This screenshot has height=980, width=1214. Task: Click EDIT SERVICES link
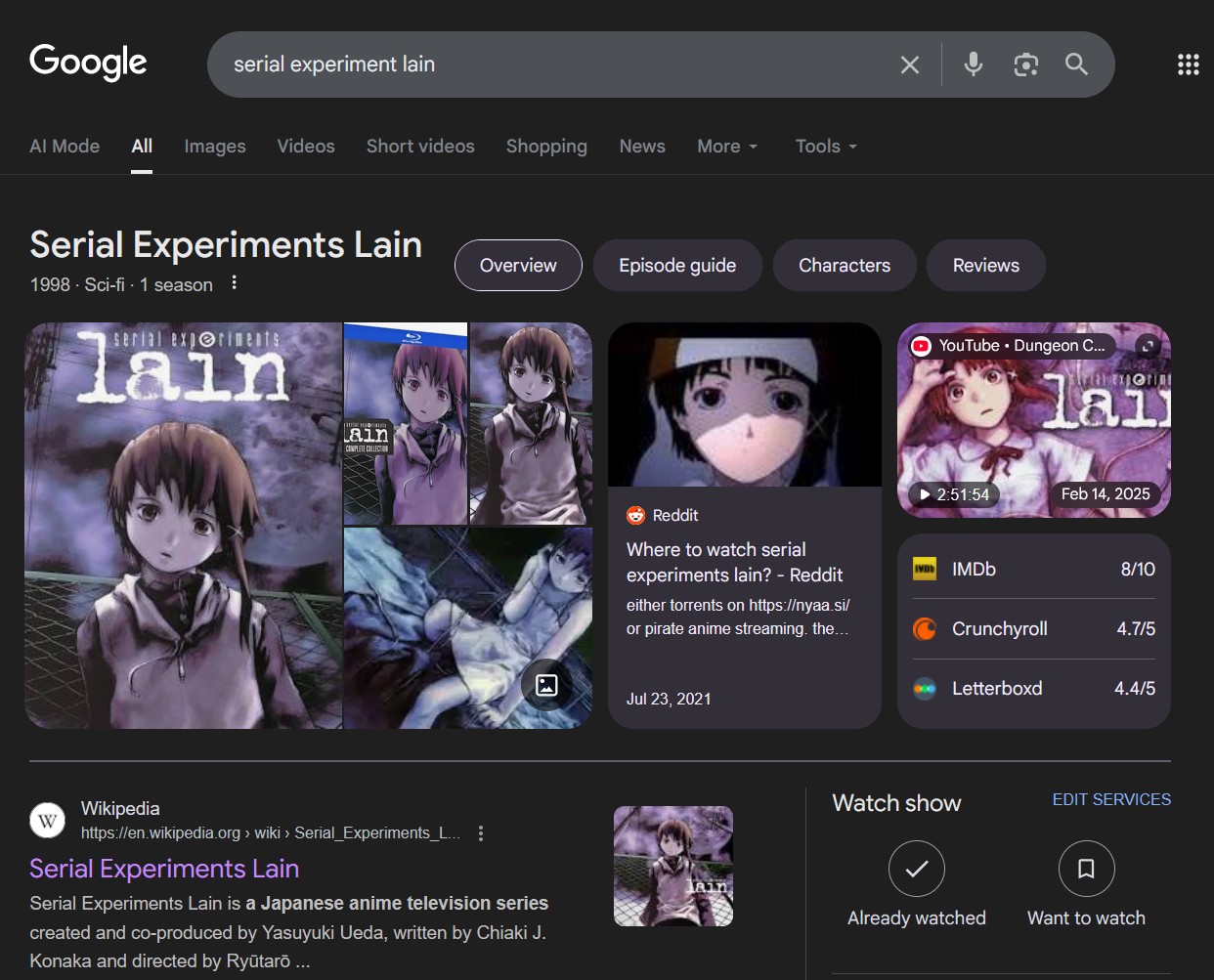1111,799
